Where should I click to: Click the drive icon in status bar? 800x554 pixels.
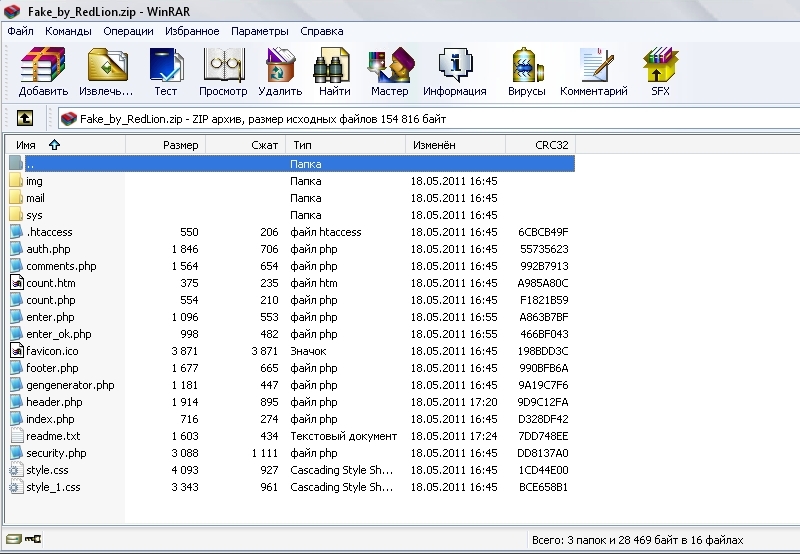point(13,539)
